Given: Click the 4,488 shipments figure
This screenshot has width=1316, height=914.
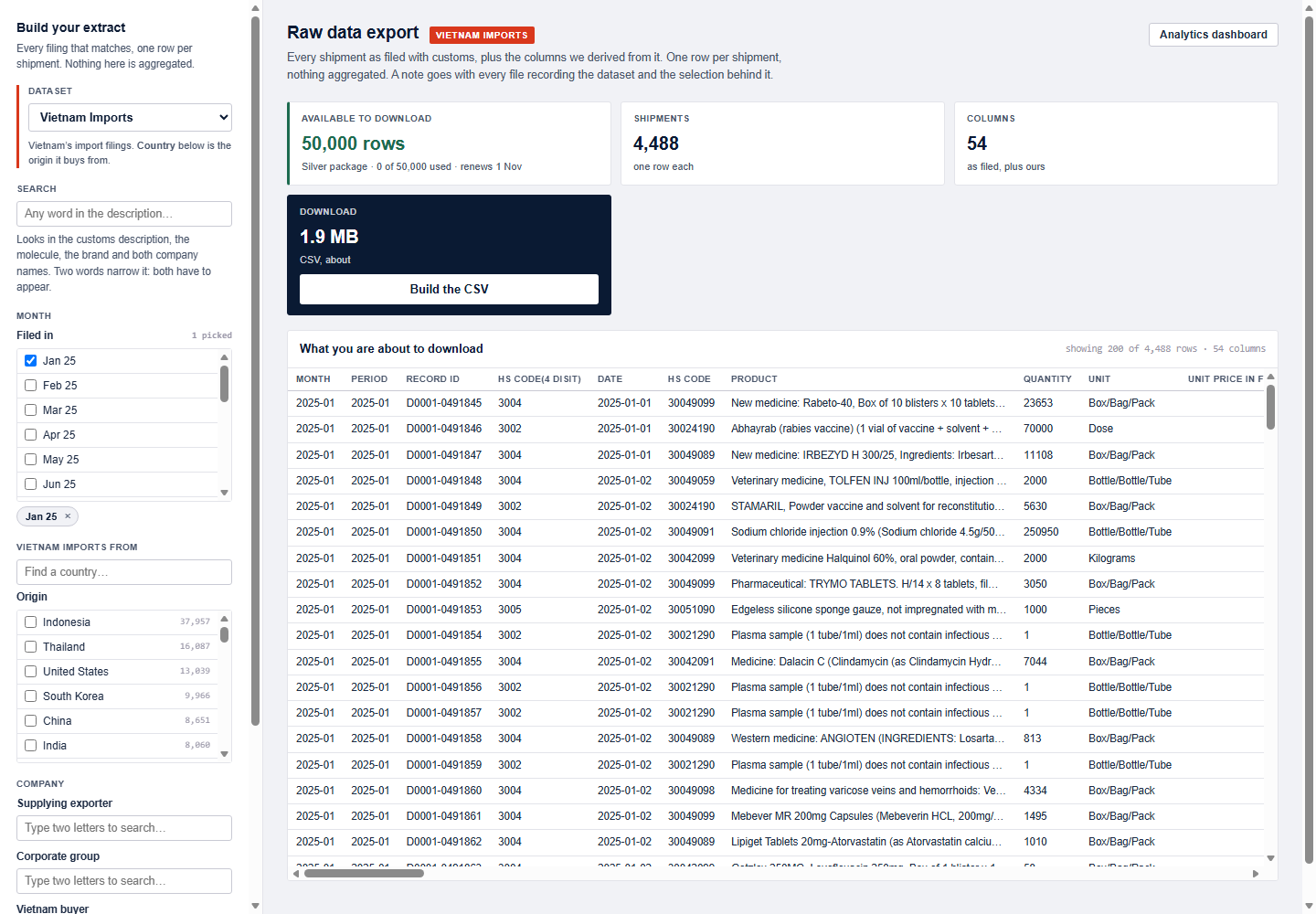Looking at the screenshot, I should pyautogui.click(x=656, y=143).
